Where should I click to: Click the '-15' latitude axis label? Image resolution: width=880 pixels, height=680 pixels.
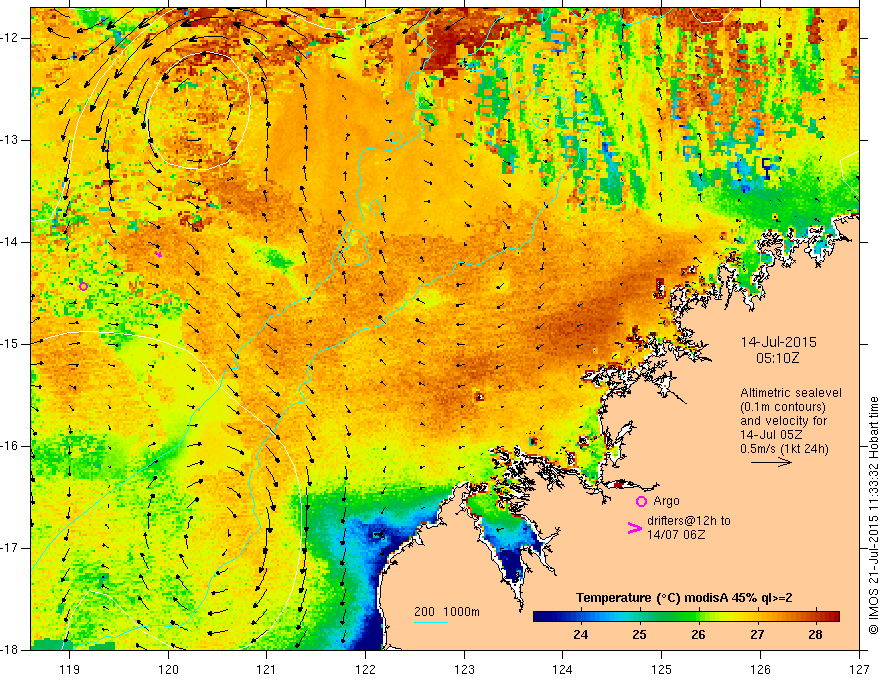coord(10,344)
